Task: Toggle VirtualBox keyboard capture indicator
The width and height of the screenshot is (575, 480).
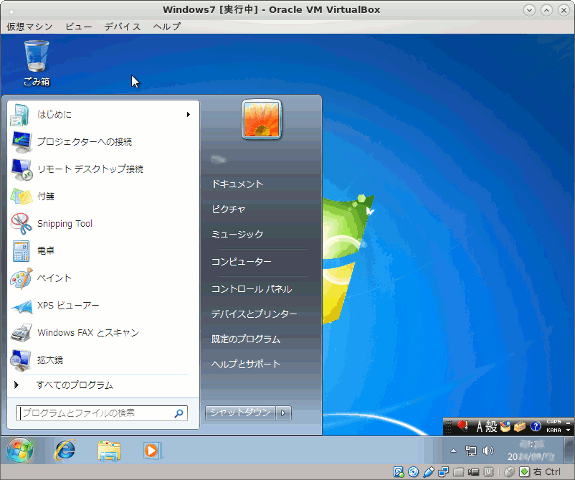Action: (x=524, y=472)
